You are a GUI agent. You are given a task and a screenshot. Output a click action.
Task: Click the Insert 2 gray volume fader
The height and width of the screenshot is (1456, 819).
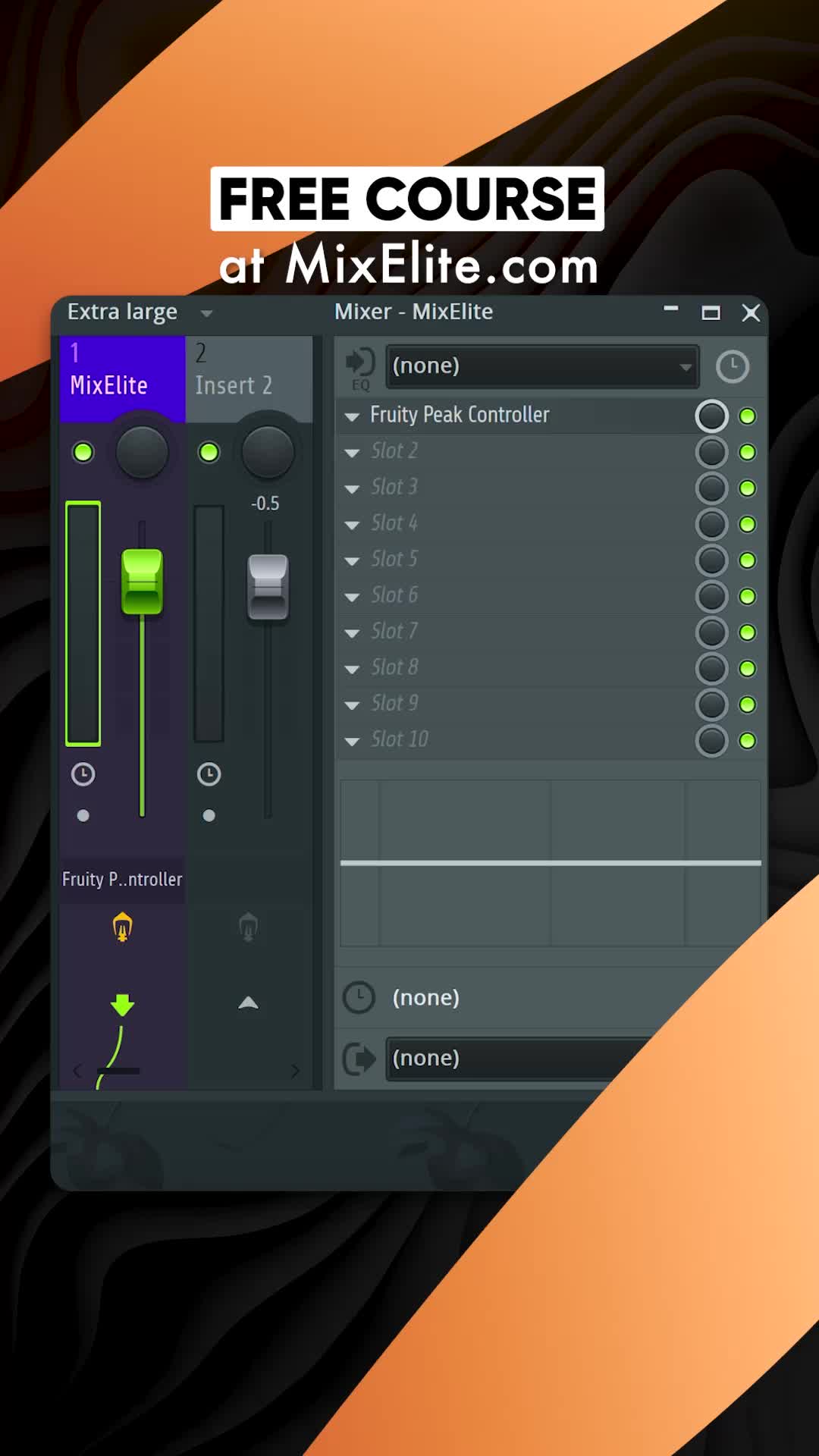click(x=268, y=588)
